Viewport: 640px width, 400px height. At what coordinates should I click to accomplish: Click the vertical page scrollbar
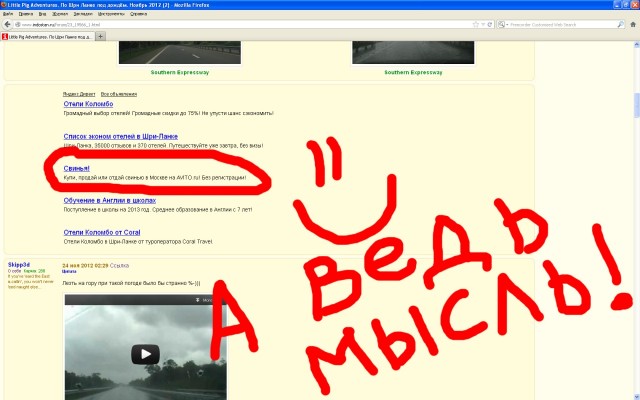(x=635, y=200)
